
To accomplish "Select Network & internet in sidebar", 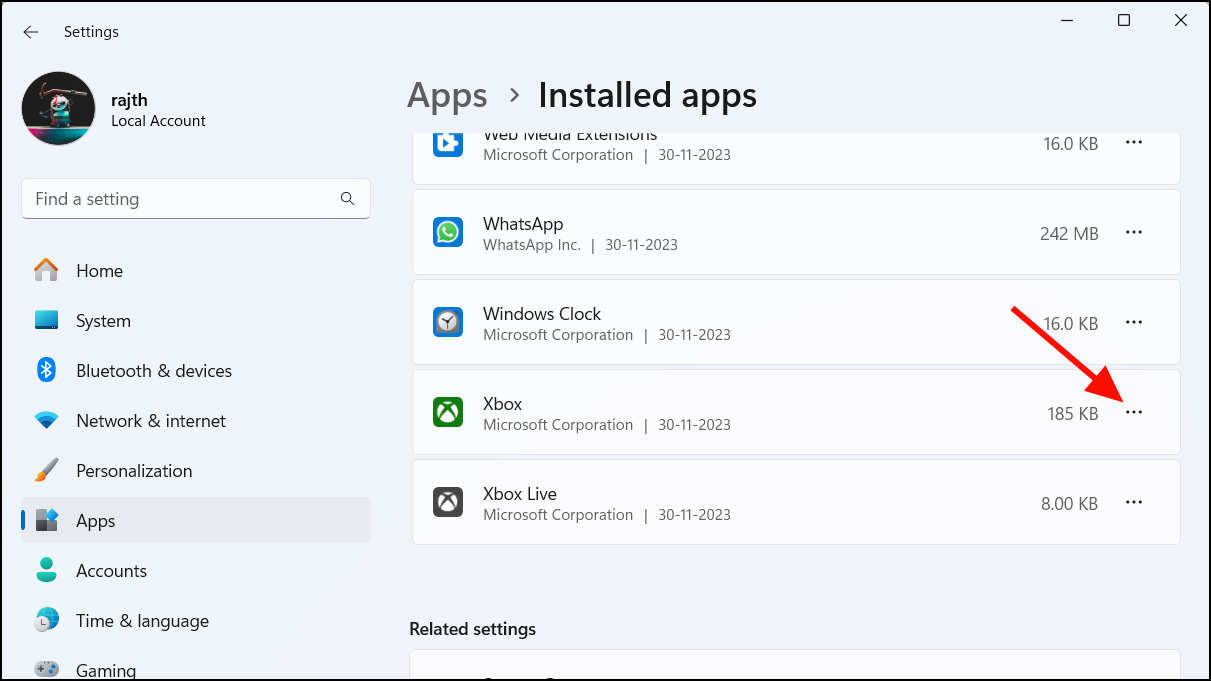I will [150, 421].
